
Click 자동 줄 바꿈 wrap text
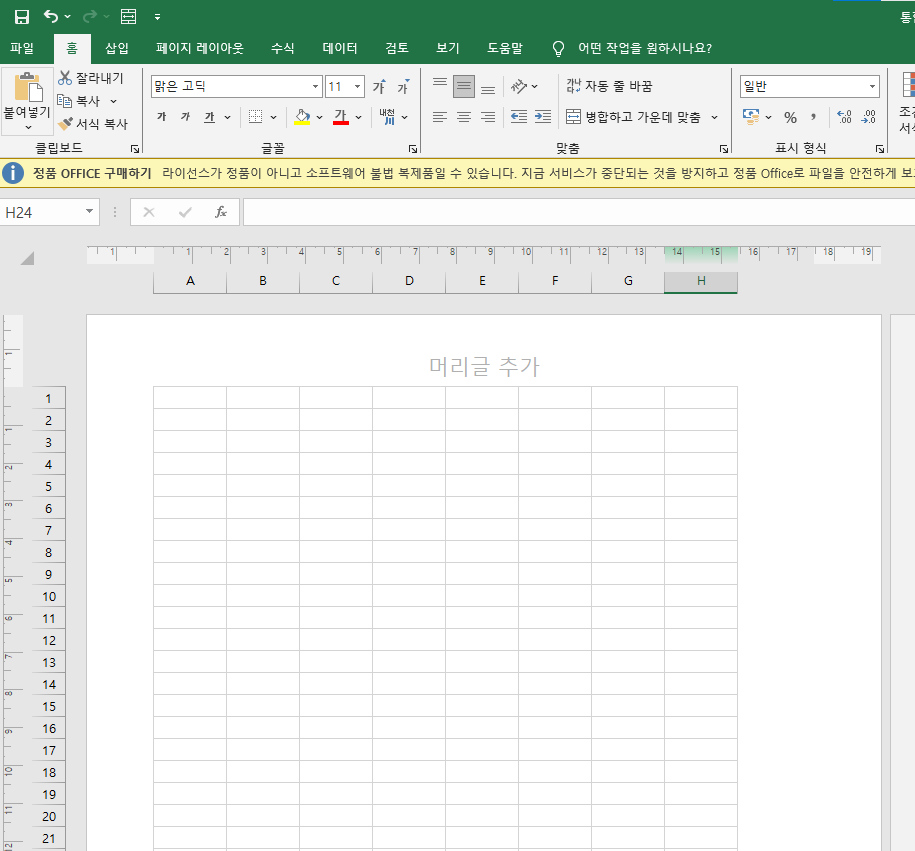(609, 86)
